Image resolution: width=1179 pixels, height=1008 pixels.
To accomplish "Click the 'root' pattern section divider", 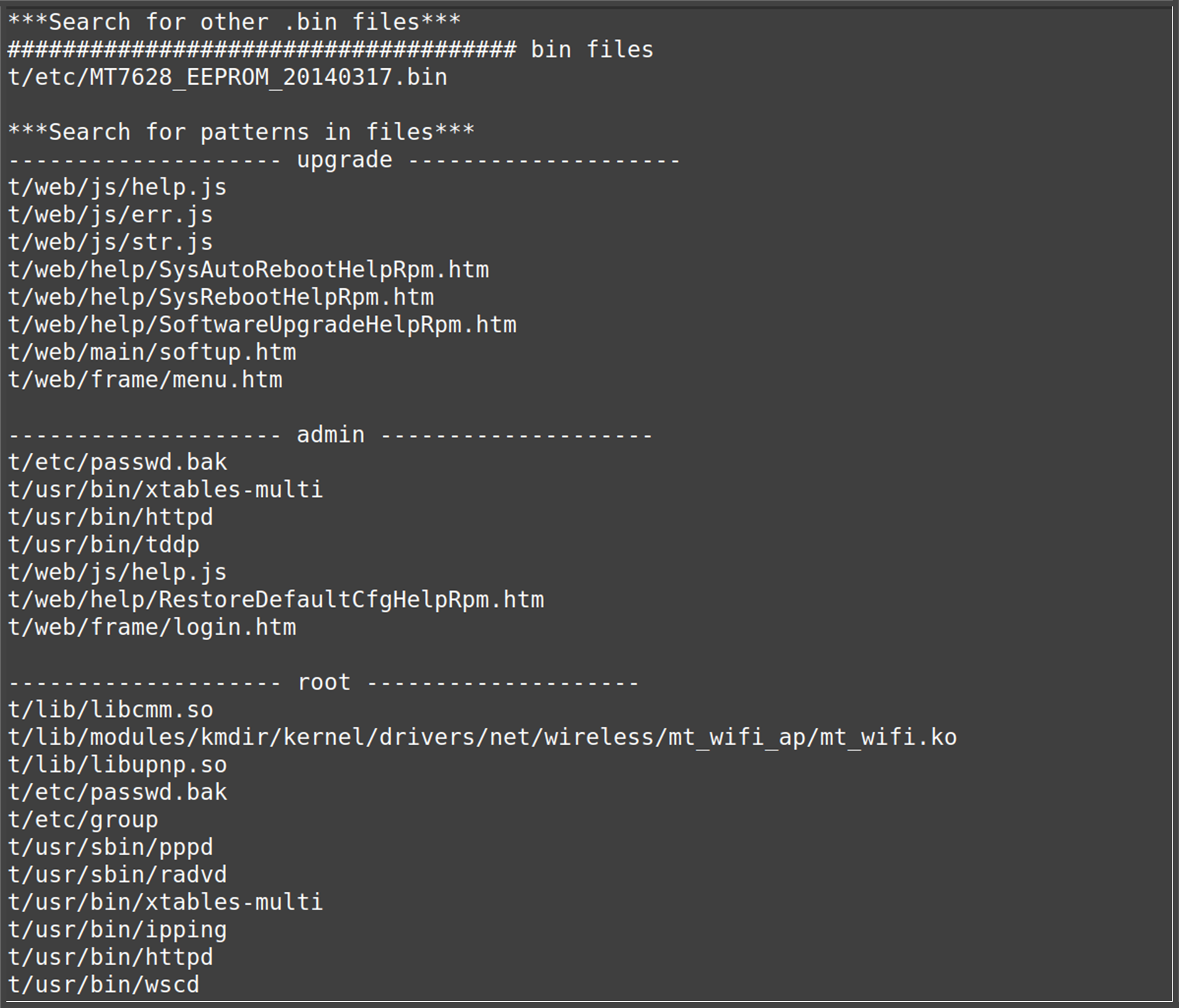I will 324,683.
